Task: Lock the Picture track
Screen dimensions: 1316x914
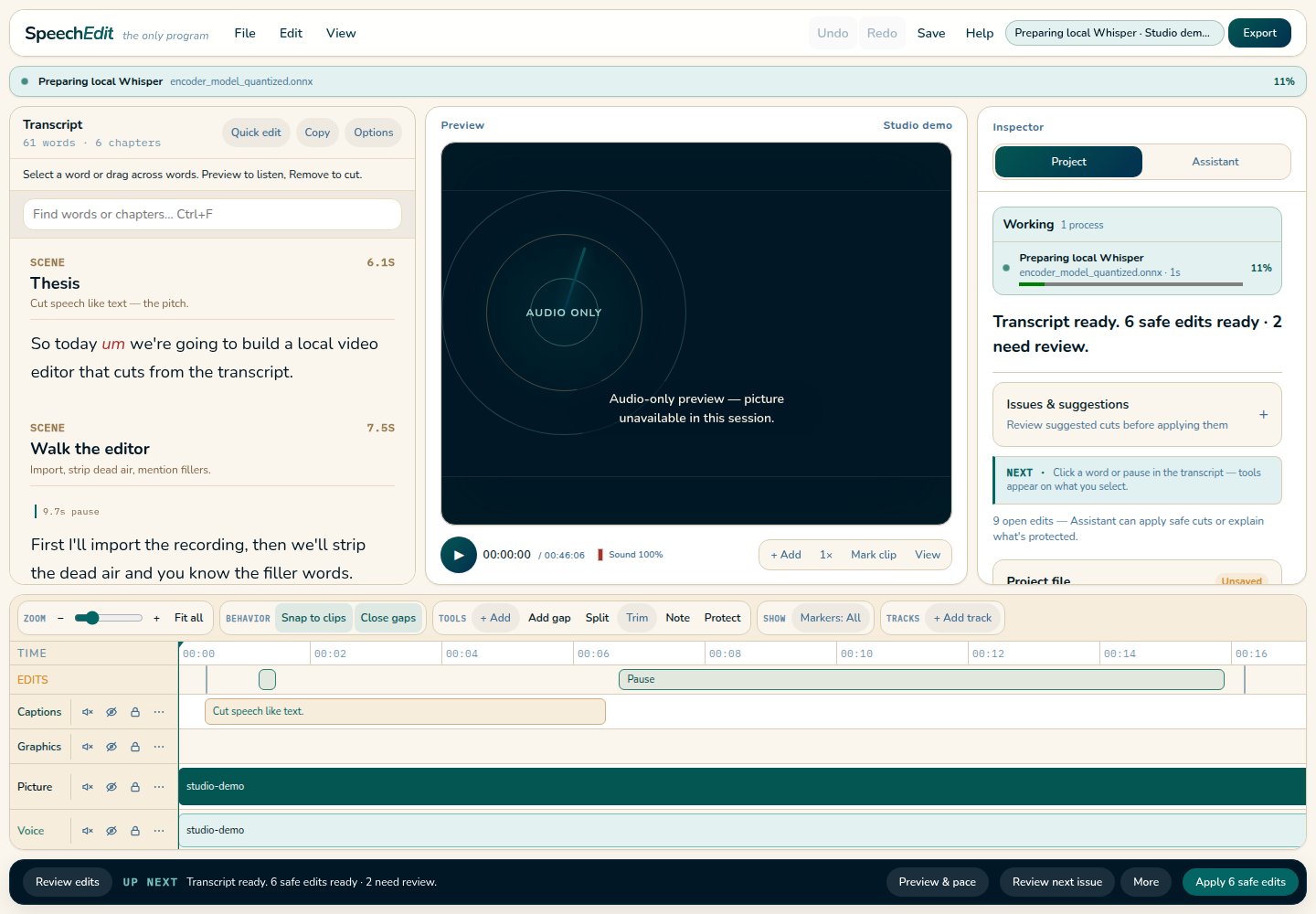Action: click(x=135, y=787)
